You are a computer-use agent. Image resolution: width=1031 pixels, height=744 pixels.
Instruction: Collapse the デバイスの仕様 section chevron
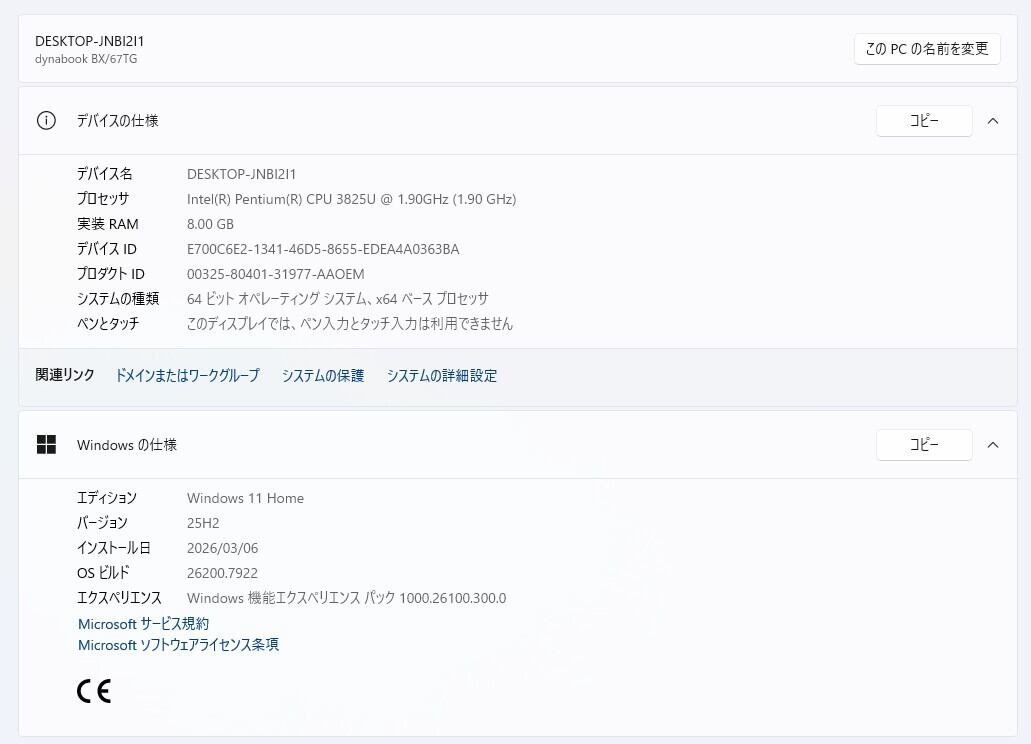click(x=993, y=121)
